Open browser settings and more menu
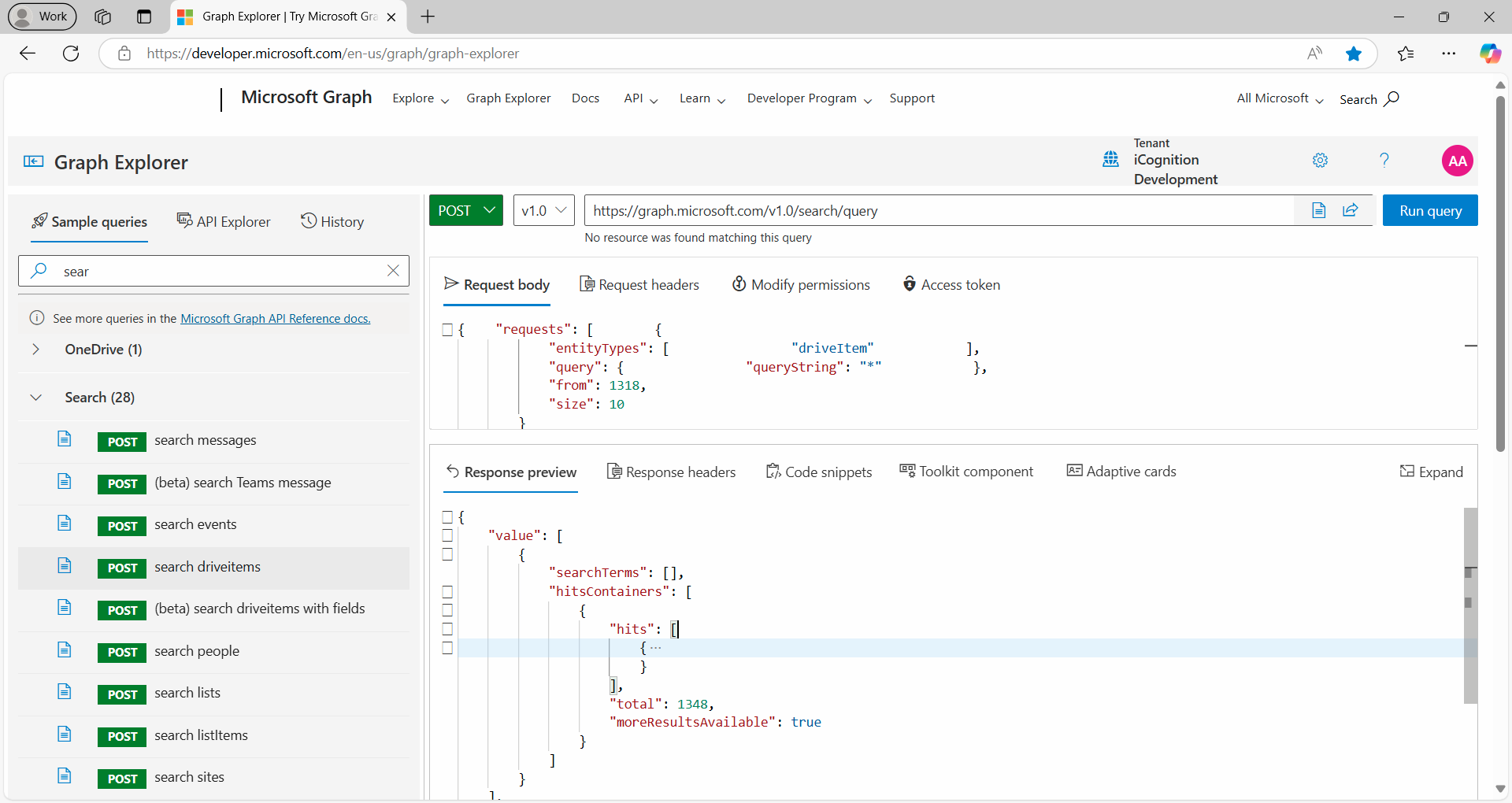Screen dimensions: 1512x803 pyautogui.click(x=1449, y=54)
